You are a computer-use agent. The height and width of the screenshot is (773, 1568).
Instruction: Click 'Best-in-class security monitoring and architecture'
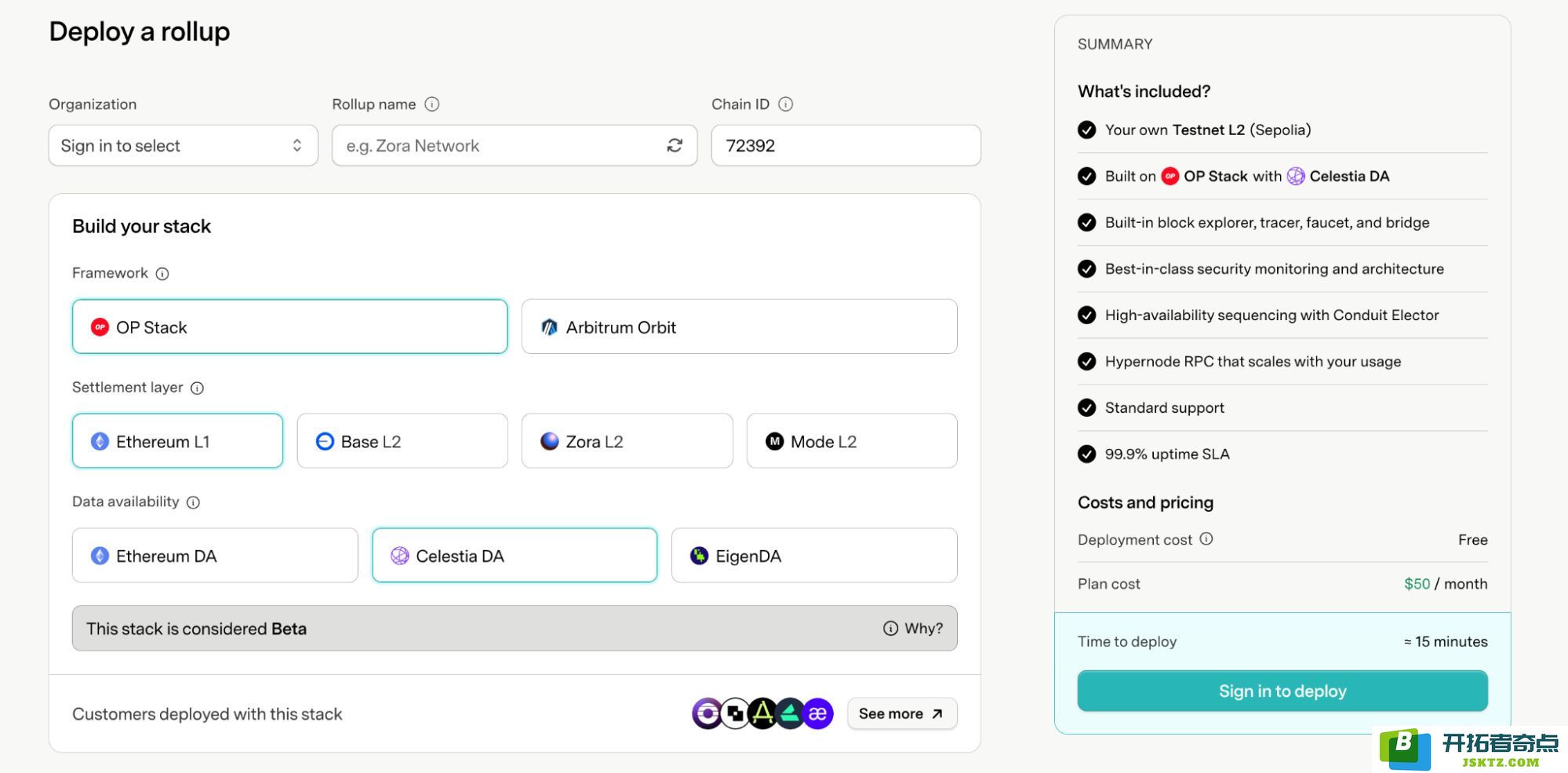point(1274,269)
